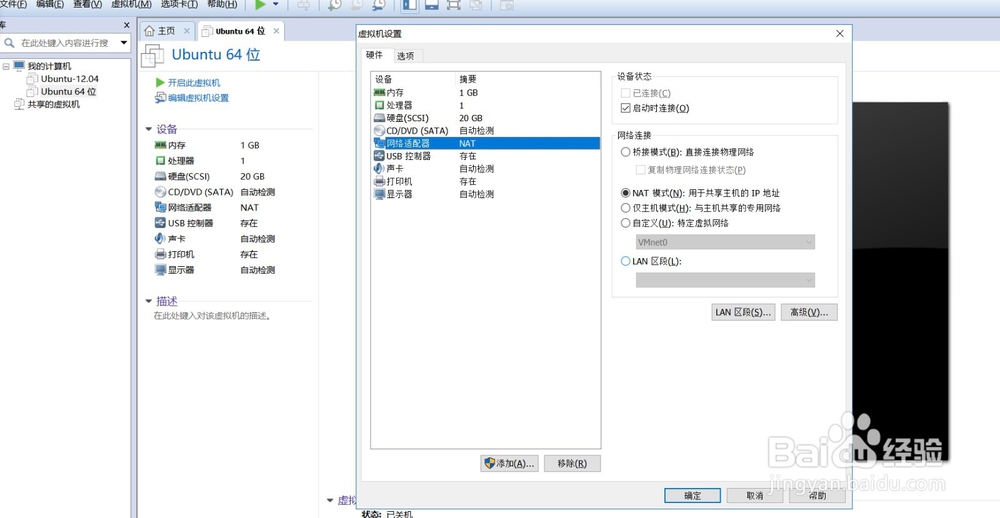Click the 声卡 speaker icon in the settings list
The width and height of the screenshot is (1000, 518).
379,169
